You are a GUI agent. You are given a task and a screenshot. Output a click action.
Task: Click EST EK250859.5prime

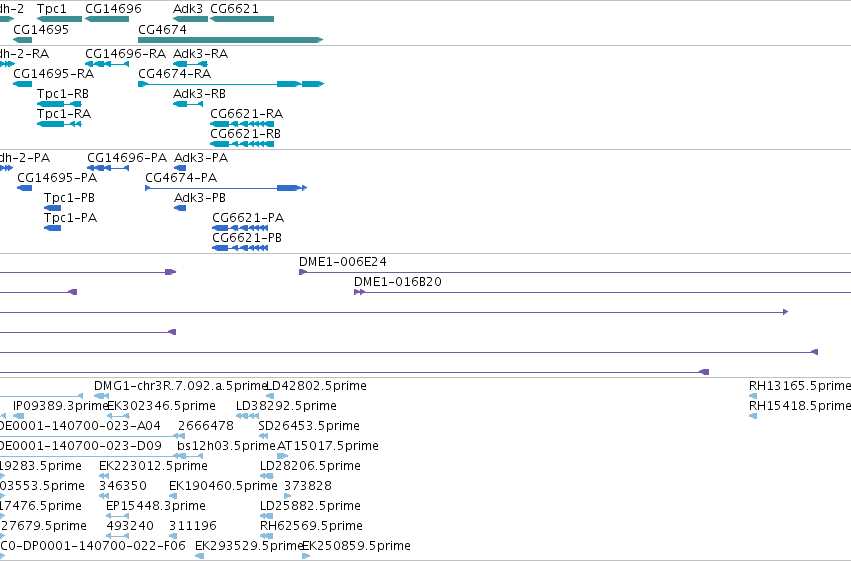click(x=356, y=547)
